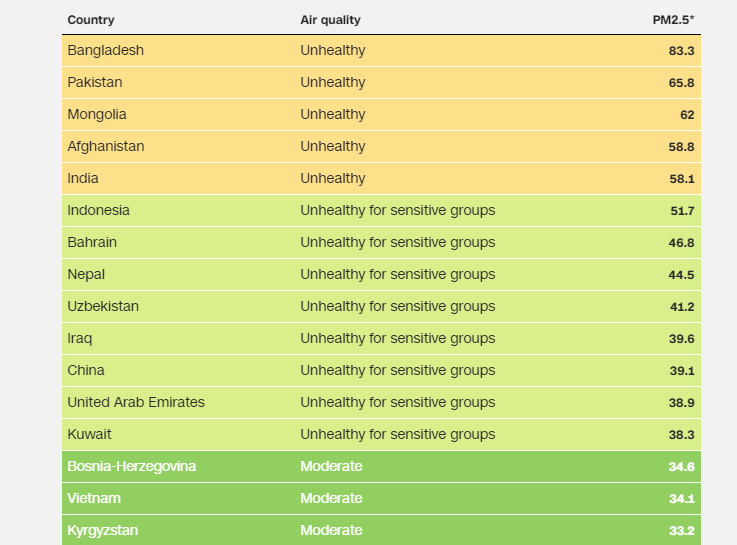Click the PM2.5* column header
The height and width of the screenshot is (545, 737).
click(673, 20)
